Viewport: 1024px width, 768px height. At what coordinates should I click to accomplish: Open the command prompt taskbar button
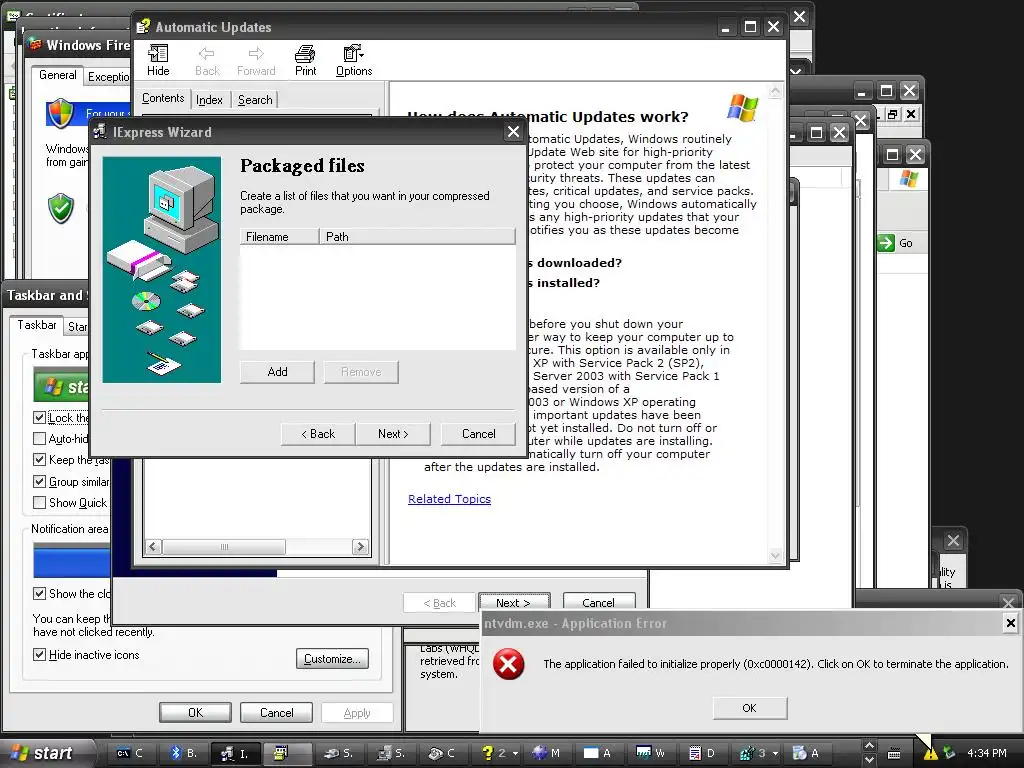click(x=130, y=753)
